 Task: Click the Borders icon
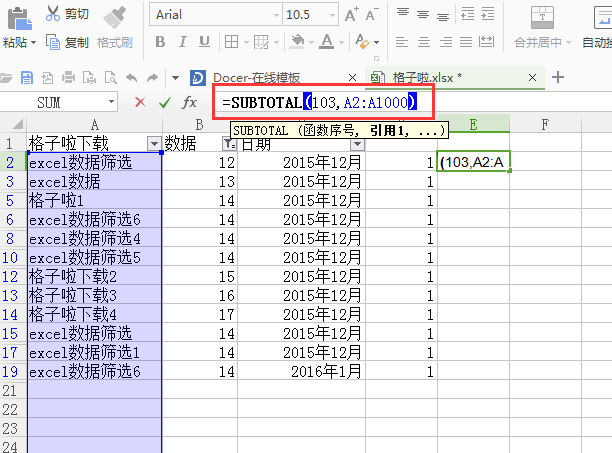(231, 42)
